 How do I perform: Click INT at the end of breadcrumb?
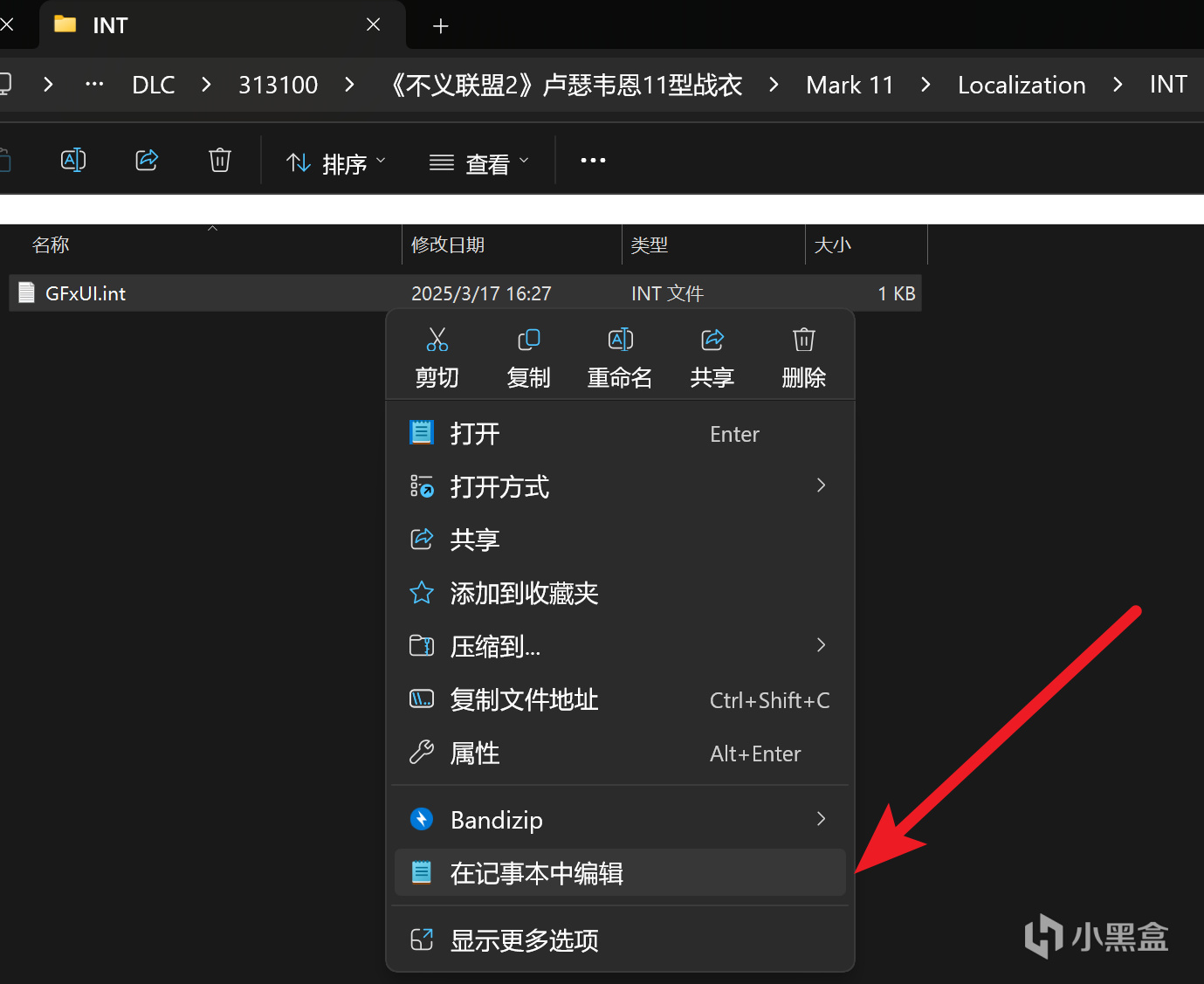(x=1168, y=85)
